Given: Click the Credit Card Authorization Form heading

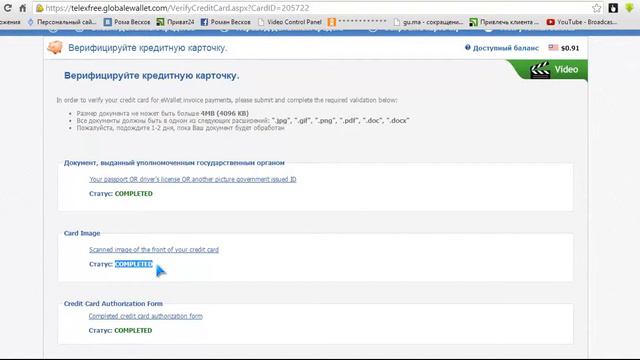Looking at the screenshot, I should pos(113,304).
